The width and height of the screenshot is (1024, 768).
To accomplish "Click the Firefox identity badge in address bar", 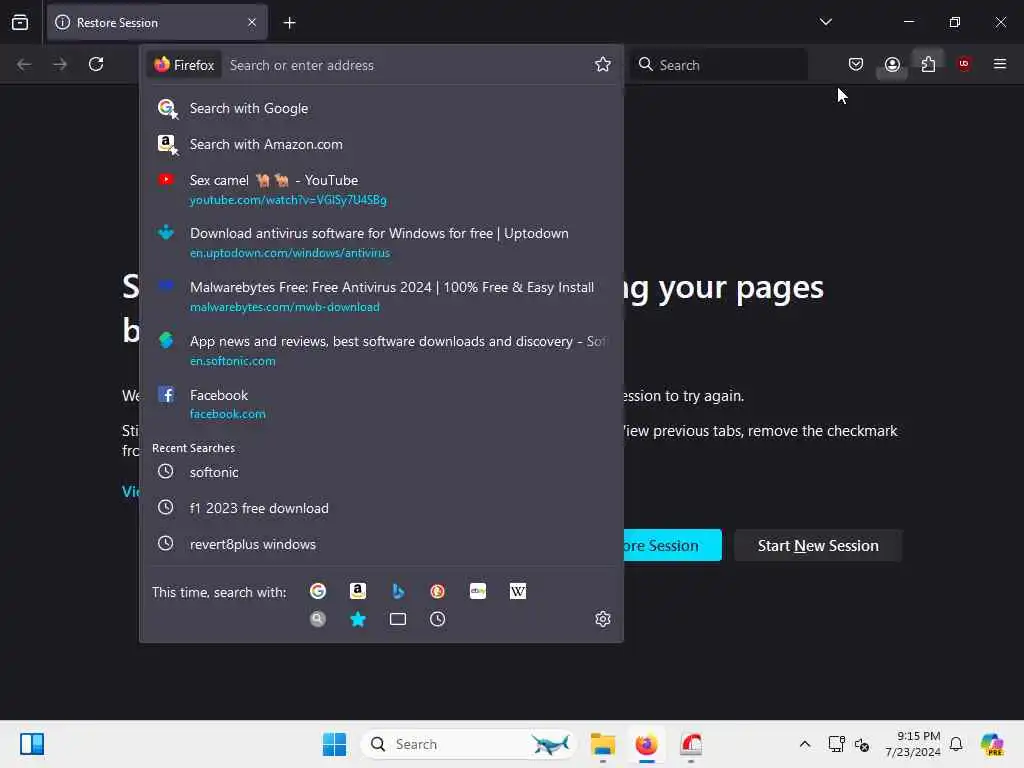I will [184, 65].
